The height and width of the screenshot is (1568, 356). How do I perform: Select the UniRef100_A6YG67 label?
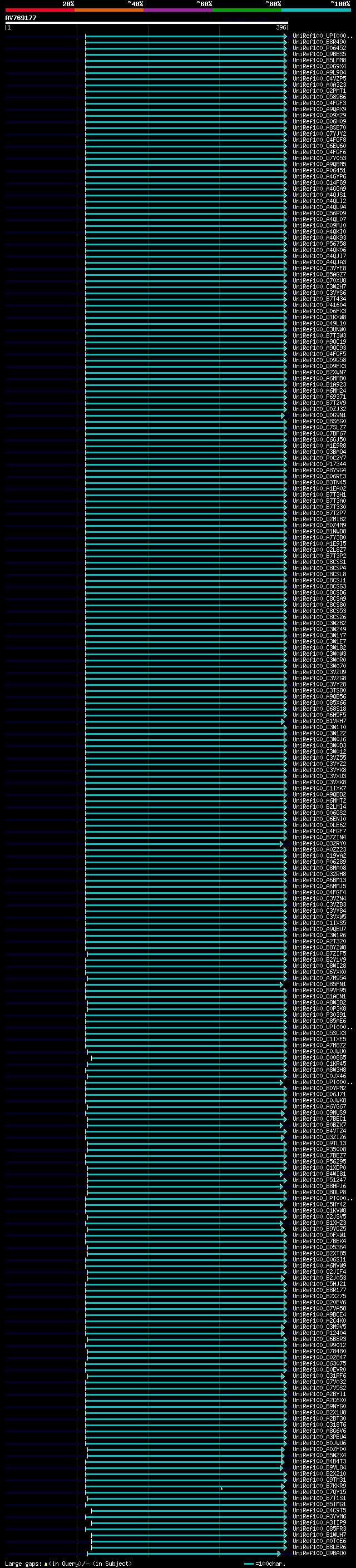(x=319, y=1106)
